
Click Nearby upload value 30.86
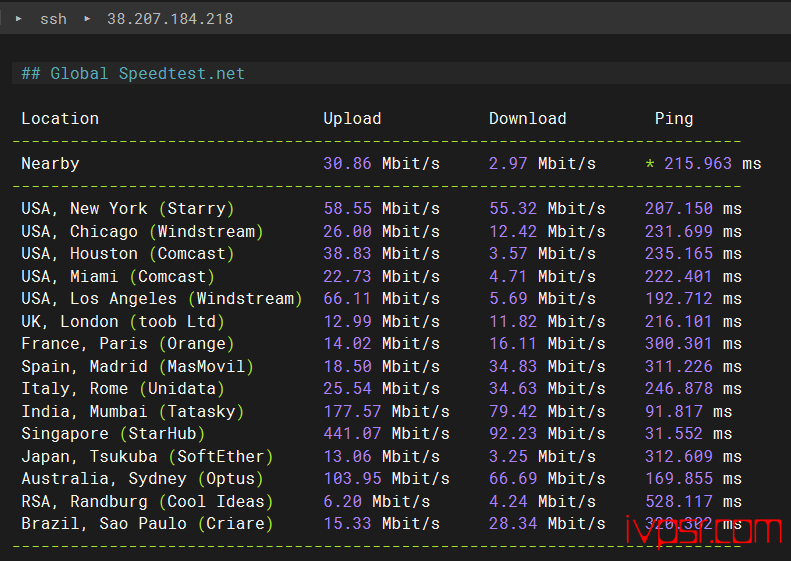tap(347, 163)
